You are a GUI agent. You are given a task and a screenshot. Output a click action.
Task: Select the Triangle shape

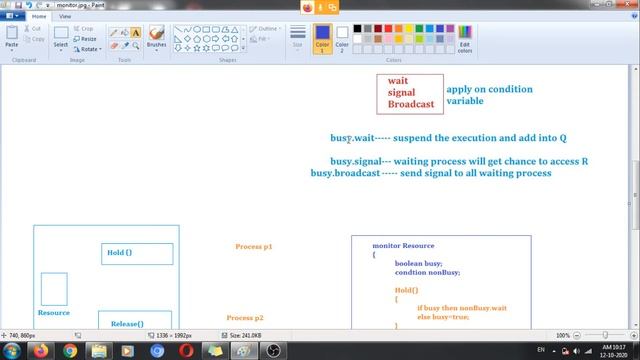(234, 29)
